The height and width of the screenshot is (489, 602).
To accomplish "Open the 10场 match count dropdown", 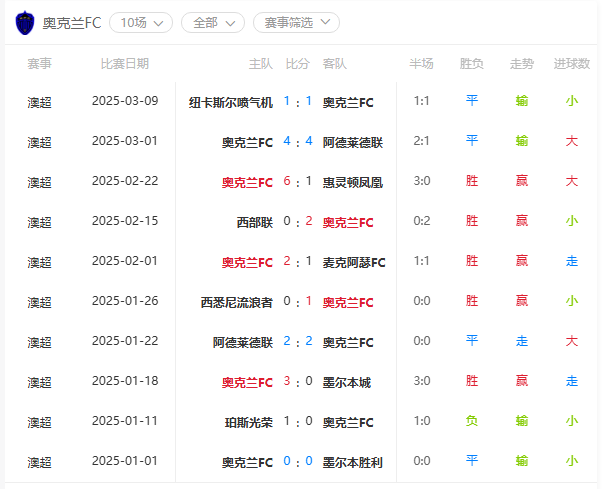I will coord(141,23).
